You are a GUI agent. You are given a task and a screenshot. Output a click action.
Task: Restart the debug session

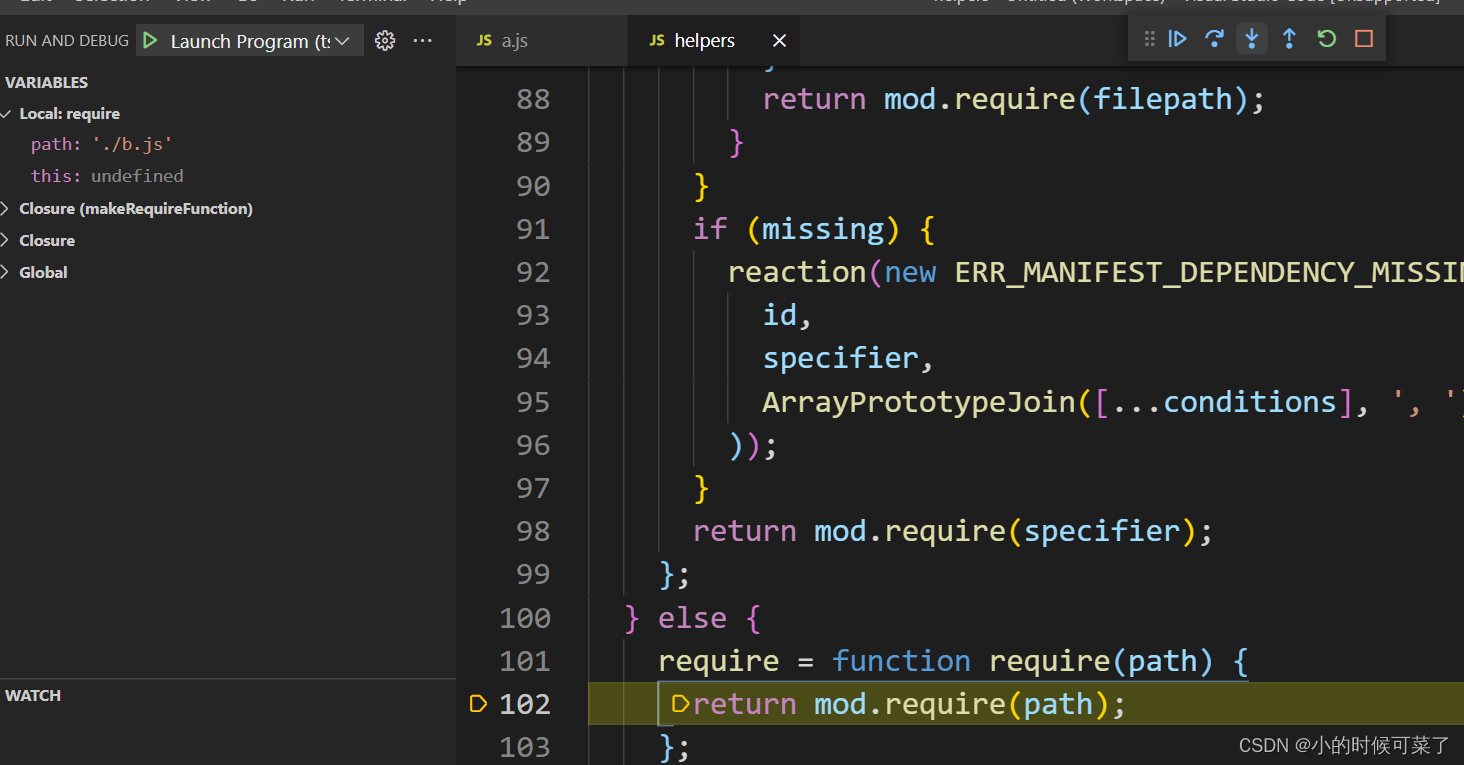point(1327,39)
